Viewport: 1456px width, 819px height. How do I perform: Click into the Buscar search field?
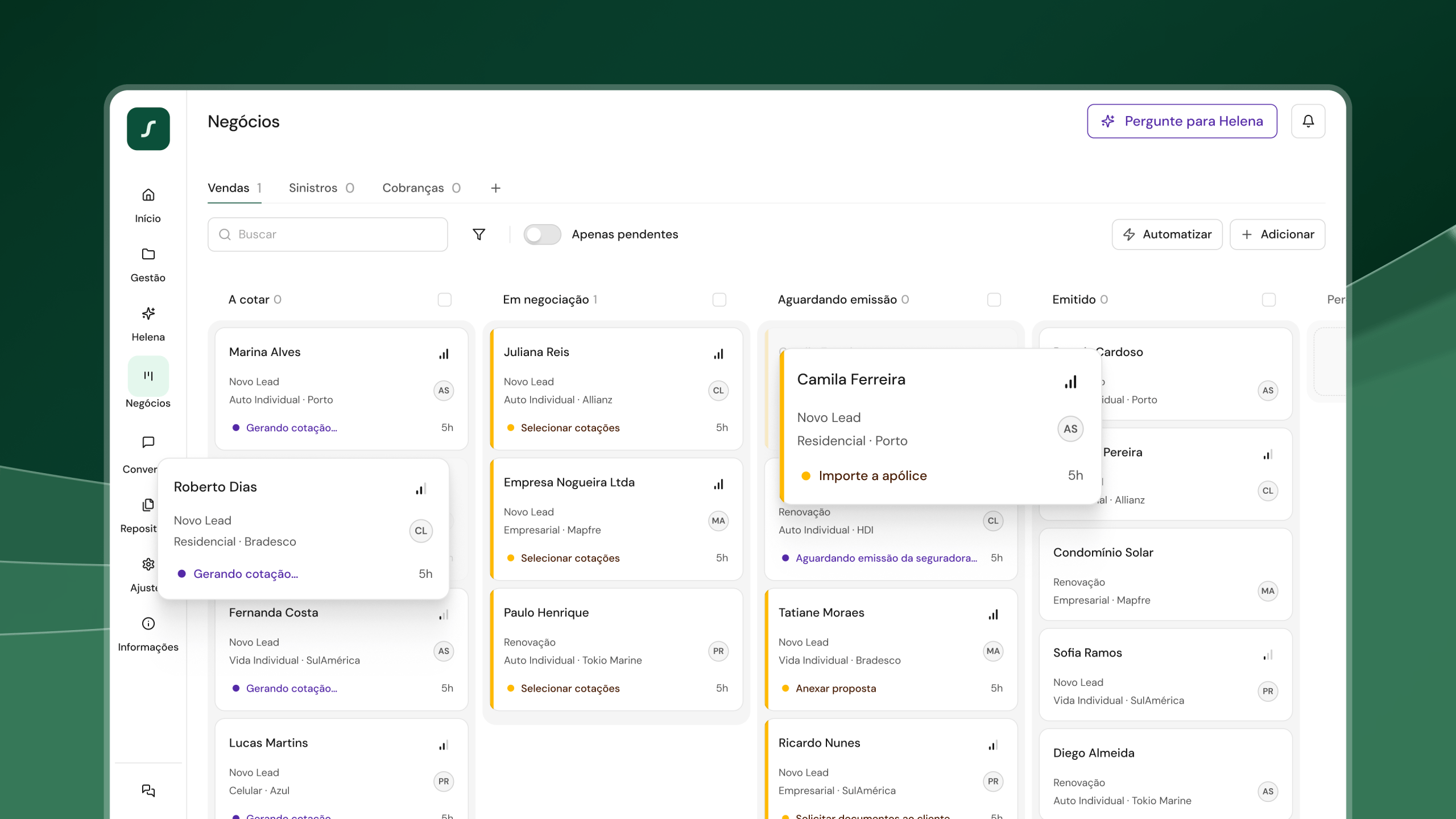pyautogui.click(x=328, y=234)
